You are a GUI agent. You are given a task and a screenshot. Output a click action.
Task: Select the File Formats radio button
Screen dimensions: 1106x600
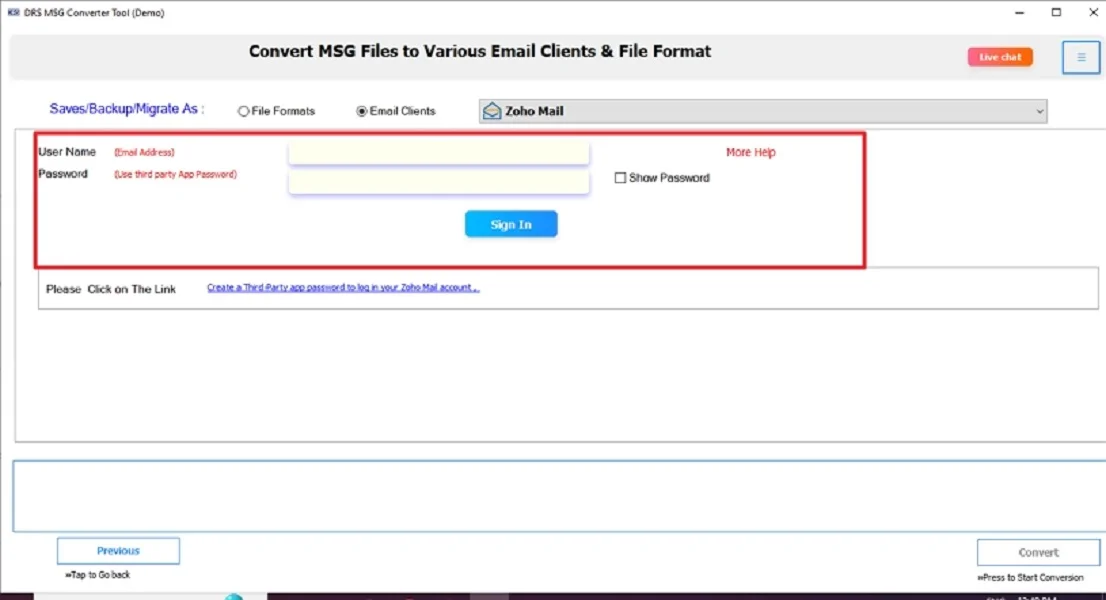tap(243, 112)
